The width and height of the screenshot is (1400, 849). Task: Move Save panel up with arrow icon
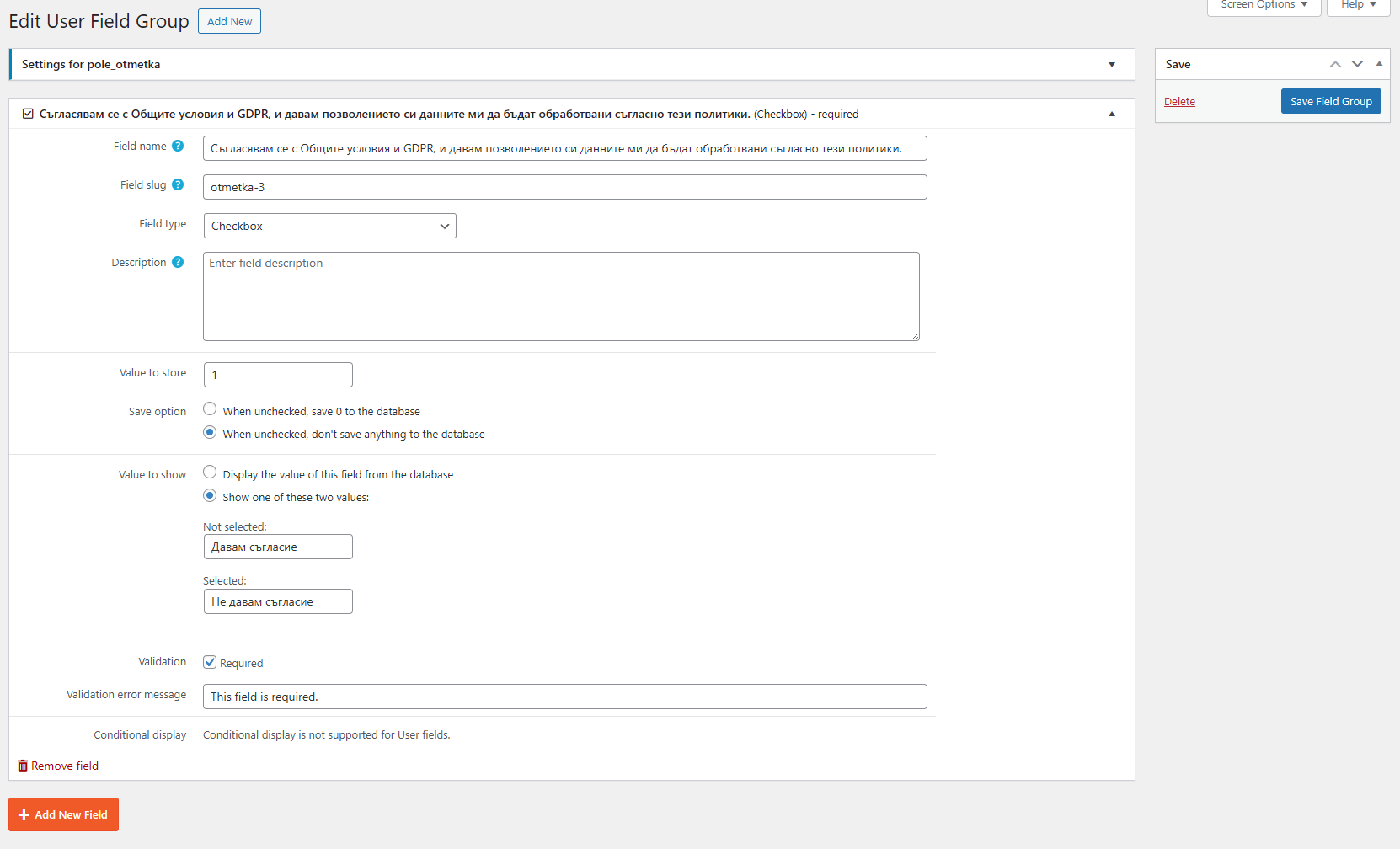click(1335, 64)
